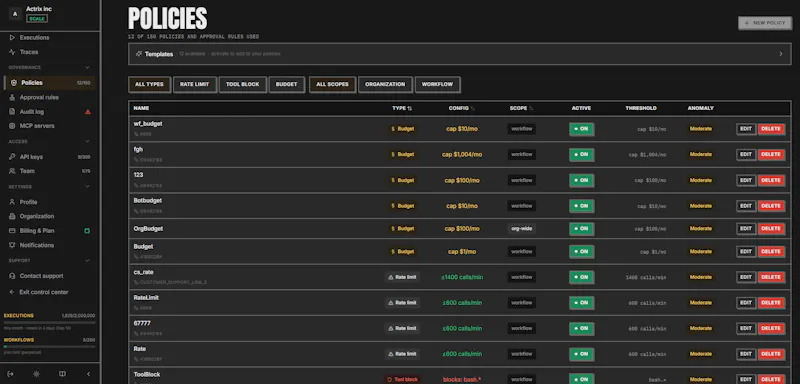The image size is (800, 384).
Task: Click the green Billing & Plan badge
Action: tap(87, 231)
